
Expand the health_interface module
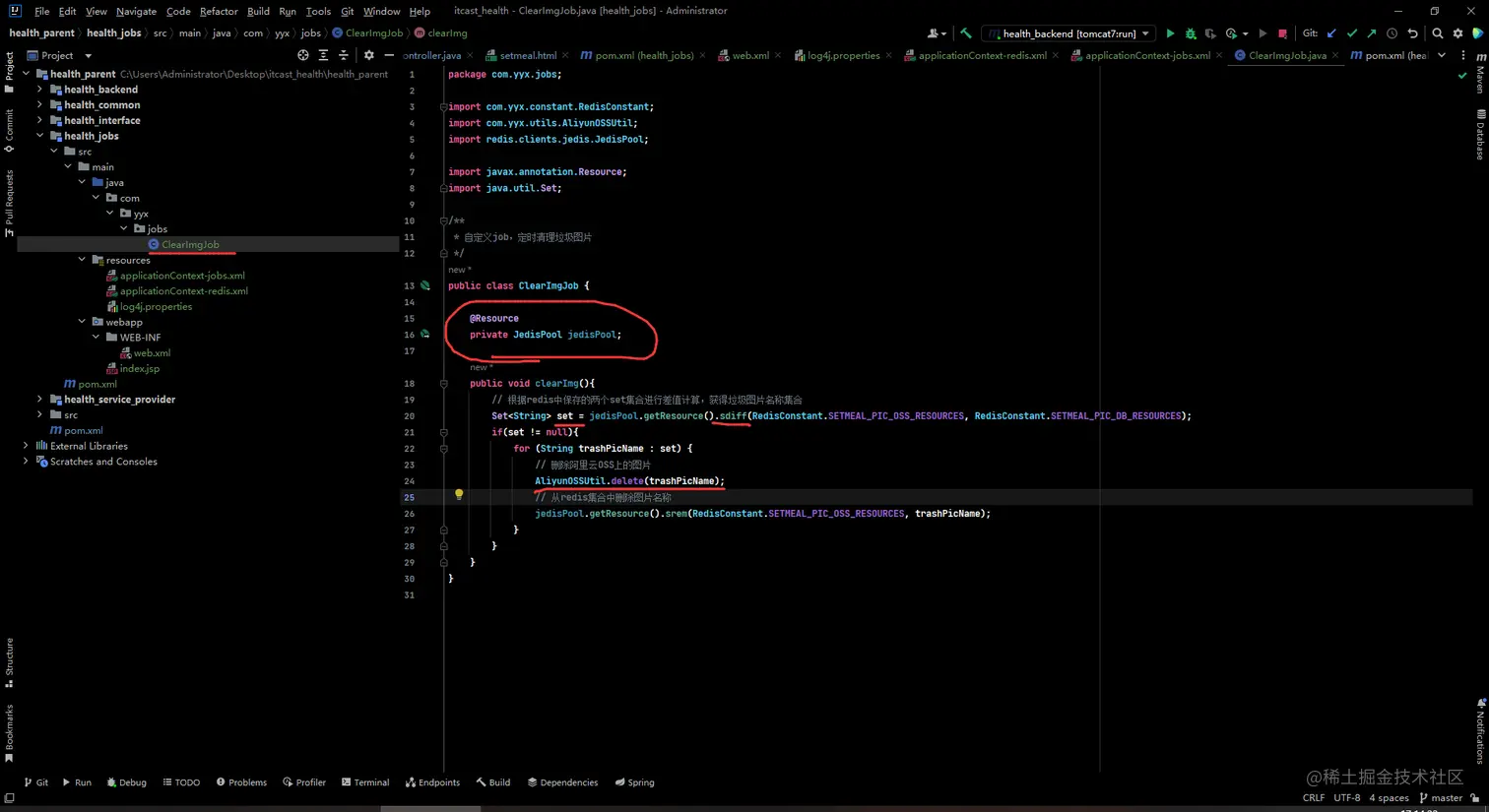(x=40, y=120)
